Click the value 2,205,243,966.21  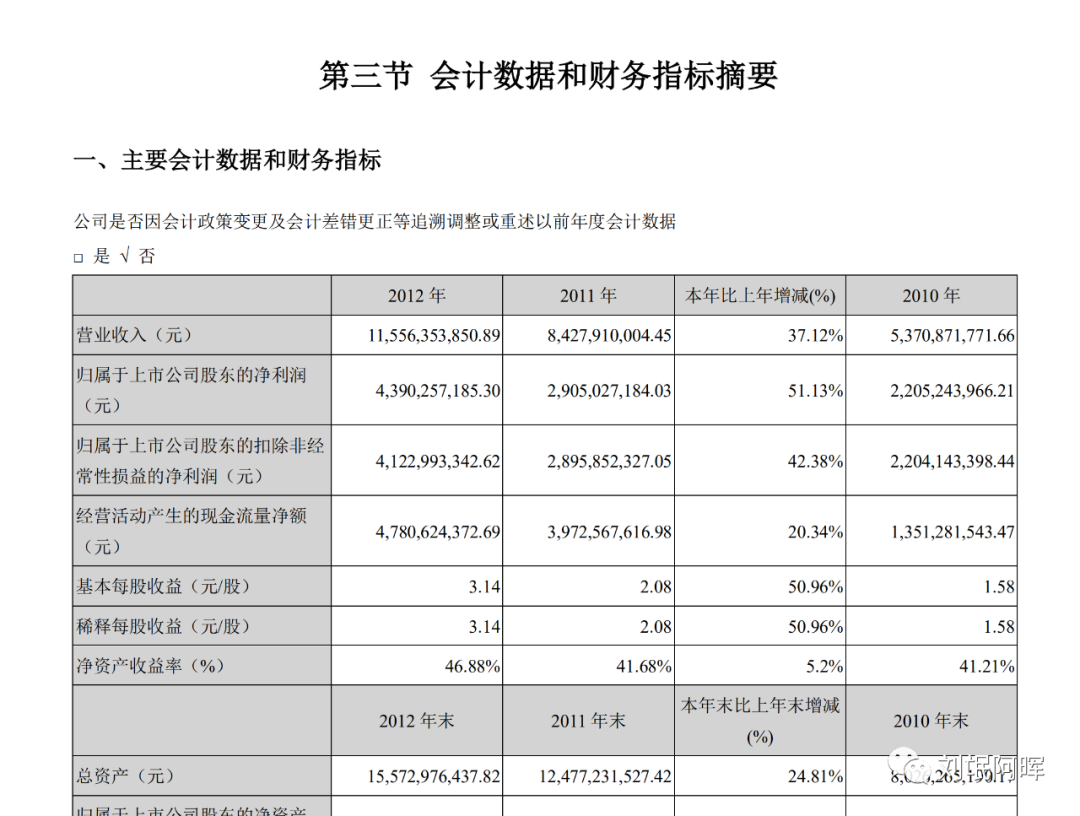click(953, 390)
